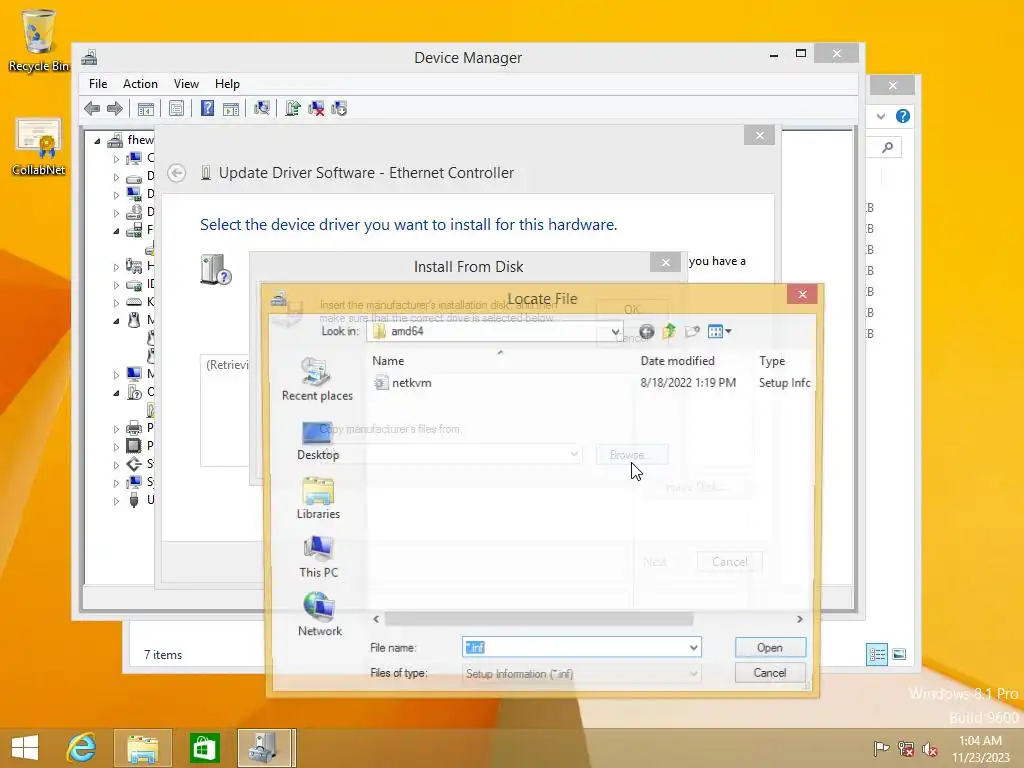1024x768 pixels.
Task: Click network status icon in system tray
Action: coord(905,748)
